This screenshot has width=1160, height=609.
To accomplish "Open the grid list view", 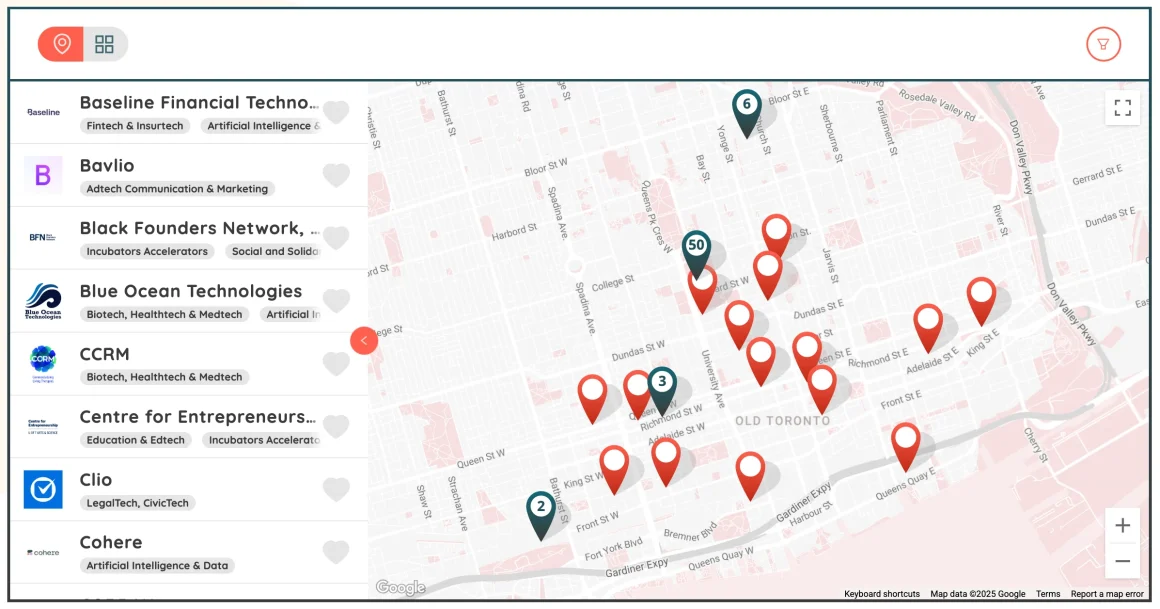I will [x=104, y=44].
